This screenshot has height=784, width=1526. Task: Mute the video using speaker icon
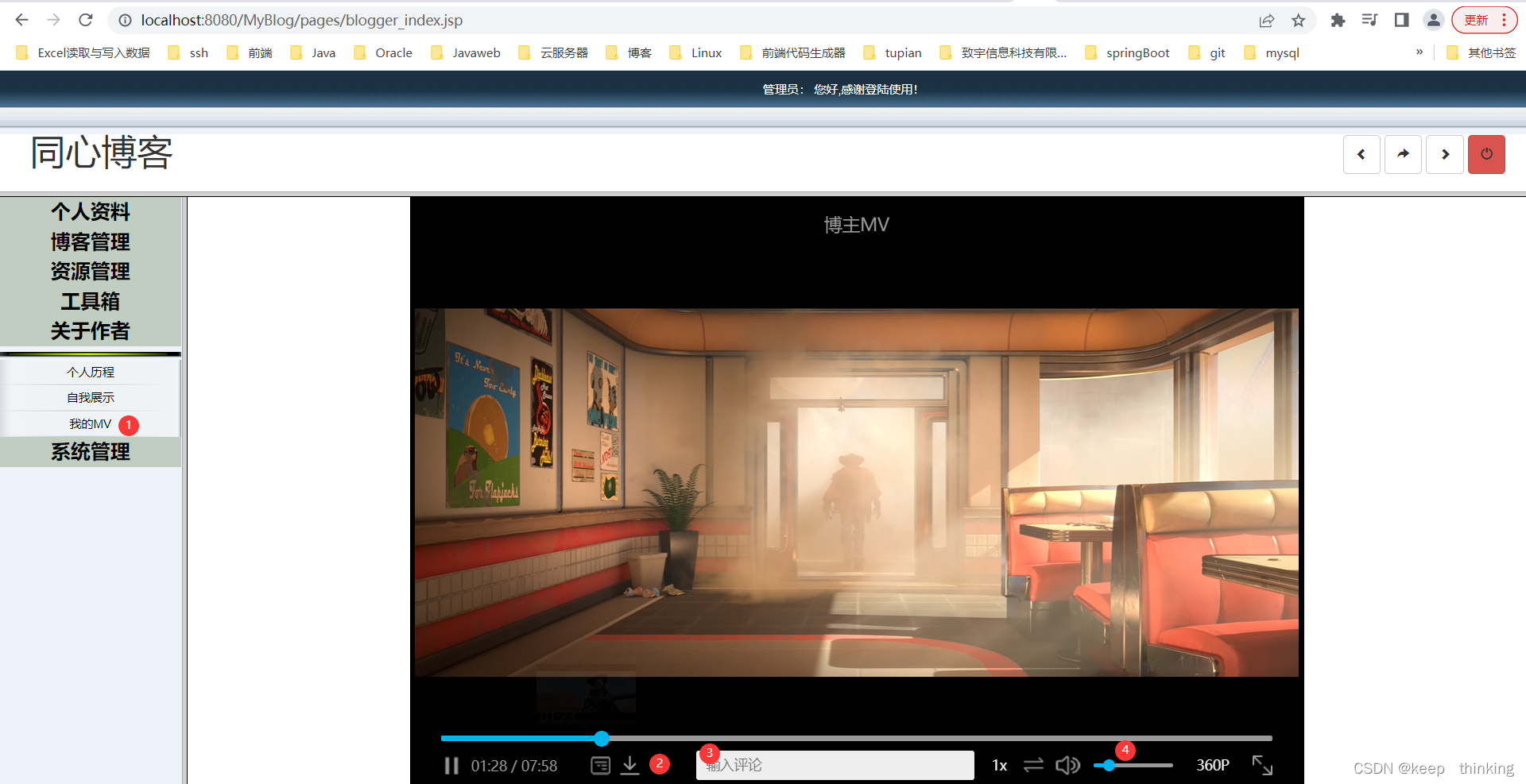click(x=1067, y=766)
